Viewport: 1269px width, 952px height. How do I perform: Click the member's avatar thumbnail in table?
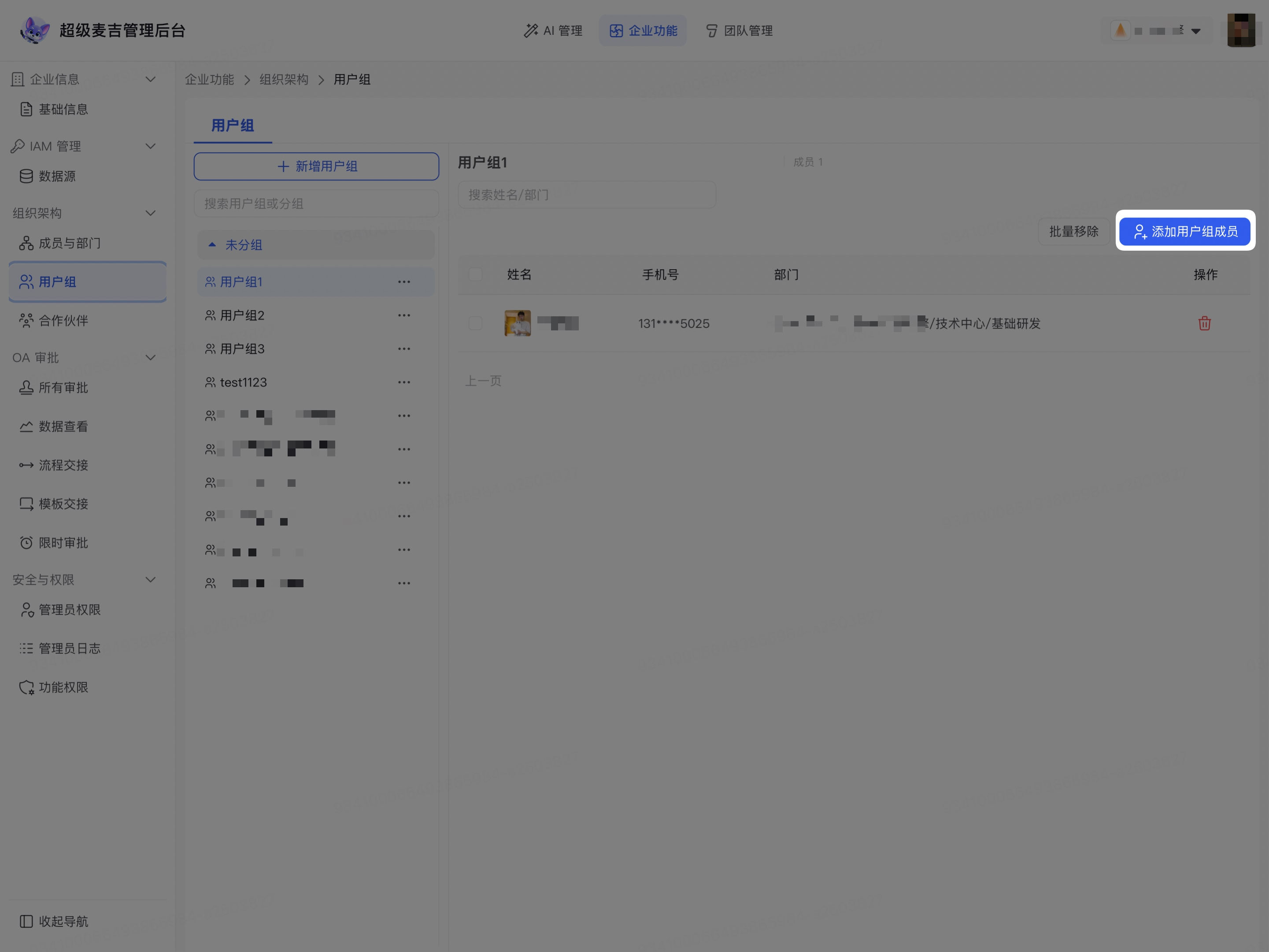[x=518, y=323]
